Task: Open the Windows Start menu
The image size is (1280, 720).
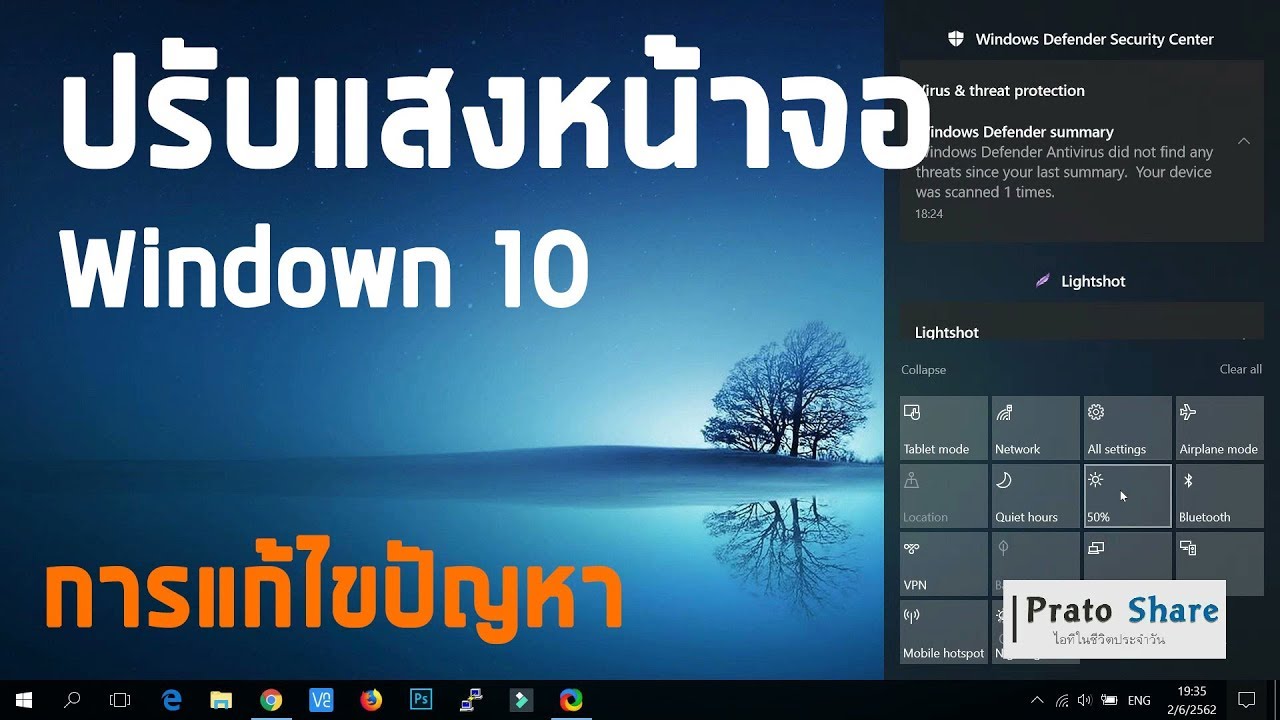Action: point(23,700)
